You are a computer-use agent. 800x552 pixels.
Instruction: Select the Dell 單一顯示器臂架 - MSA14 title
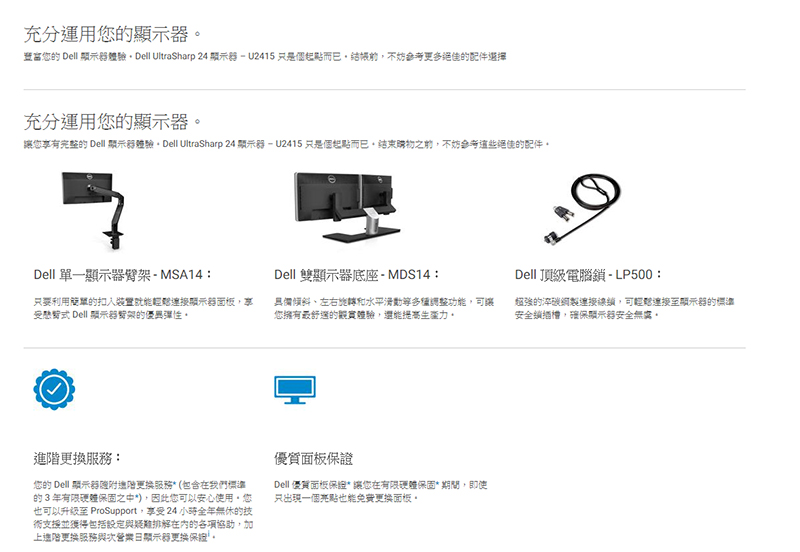(x=122, y=274)
